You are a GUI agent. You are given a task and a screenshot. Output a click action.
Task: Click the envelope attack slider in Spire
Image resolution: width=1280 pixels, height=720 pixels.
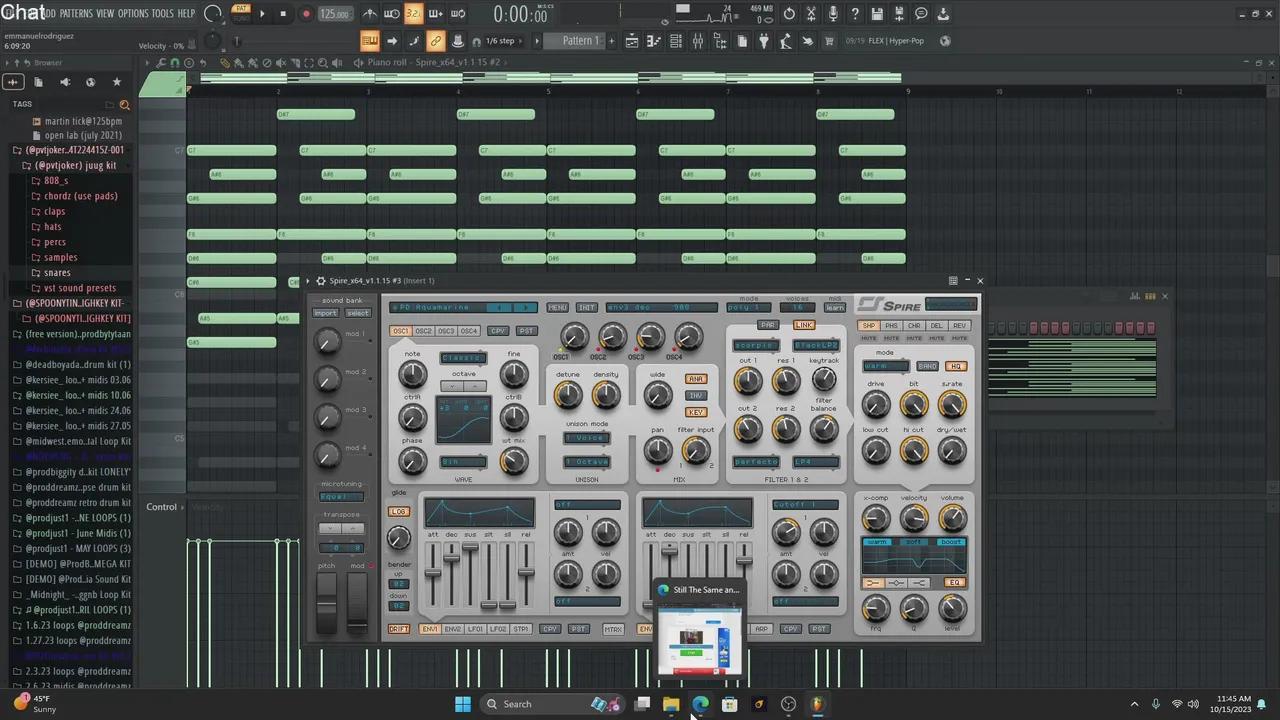pyautogui.click(x=432, y=573)
